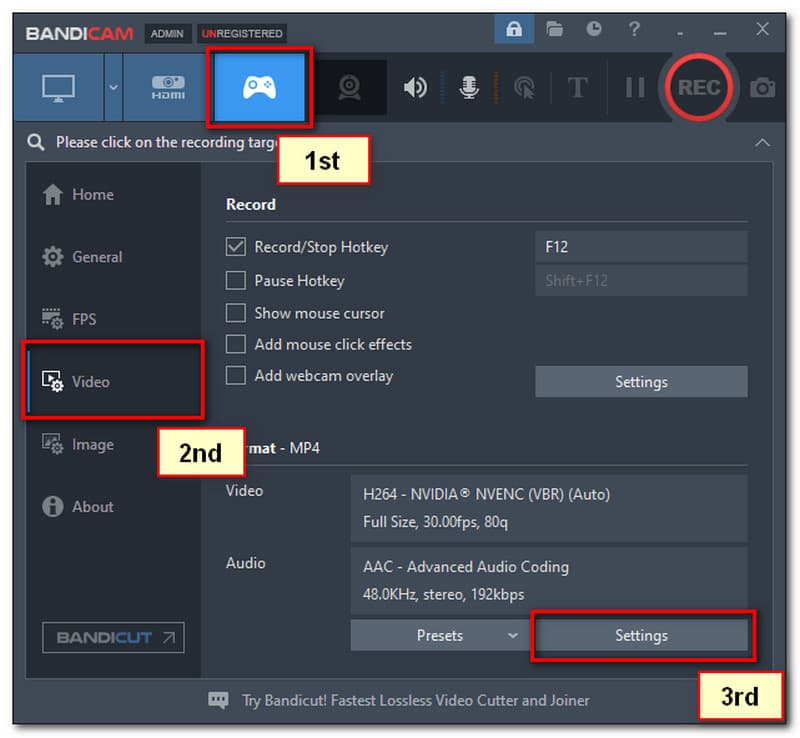Enable Pause Hotkey checkbox

(x=235, y=280)
